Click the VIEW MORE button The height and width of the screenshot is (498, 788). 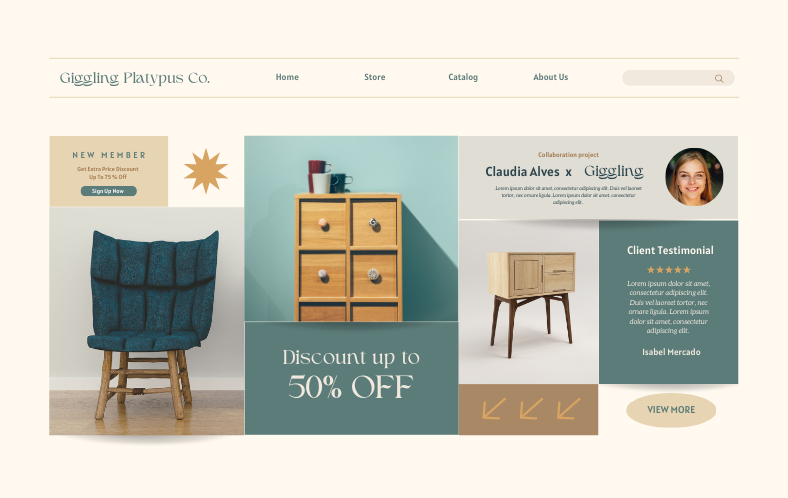pos(671,410)
